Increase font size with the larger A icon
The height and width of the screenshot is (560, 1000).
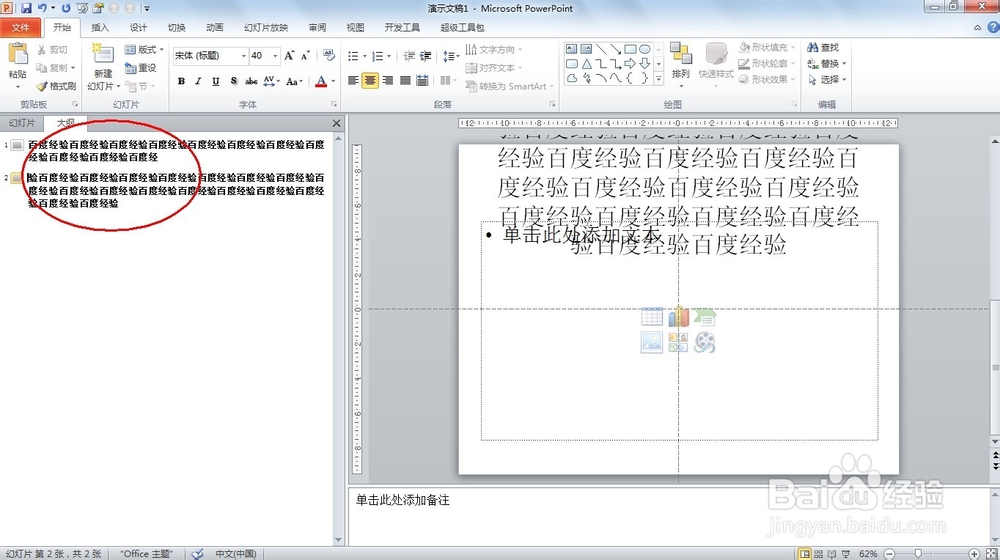click(290, 56)
